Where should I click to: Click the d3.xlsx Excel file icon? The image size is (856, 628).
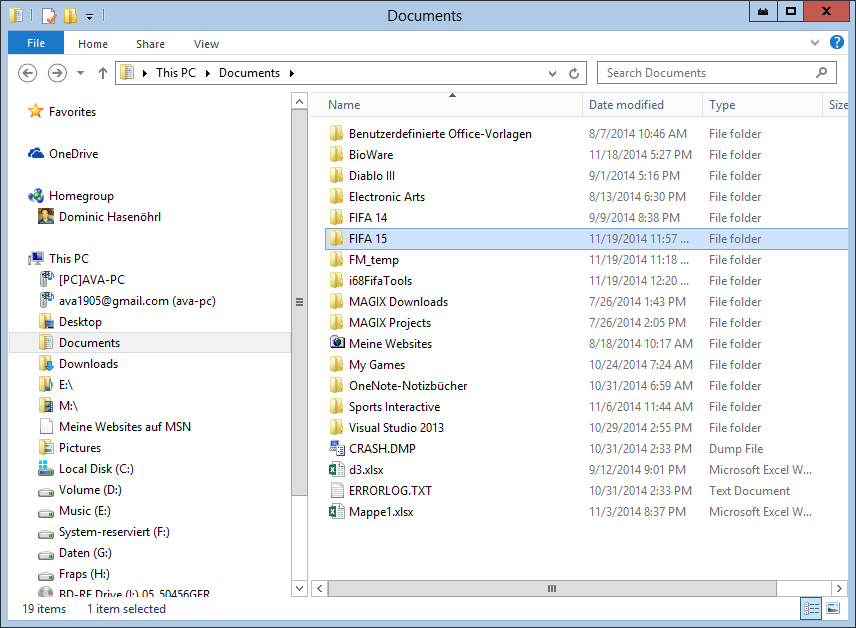click(337, 470)
